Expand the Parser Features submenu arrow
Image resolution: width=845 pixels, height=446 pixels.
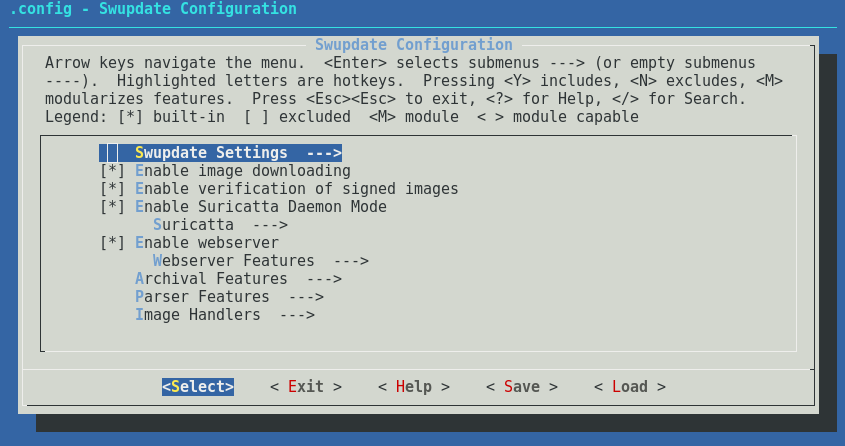tap(306, 297)
